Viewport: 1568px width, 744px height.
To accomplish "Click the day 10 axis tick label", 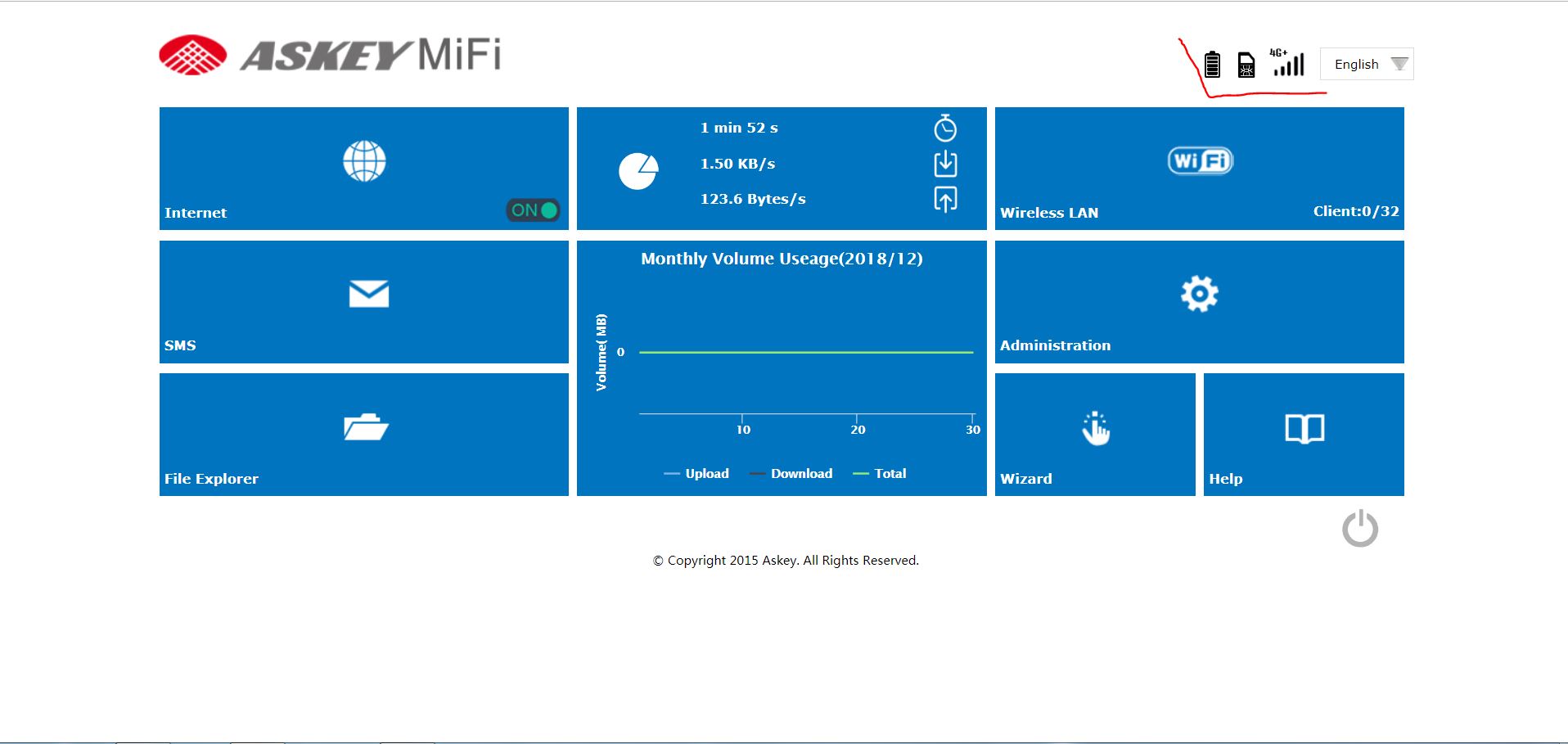I will (743, 430).
